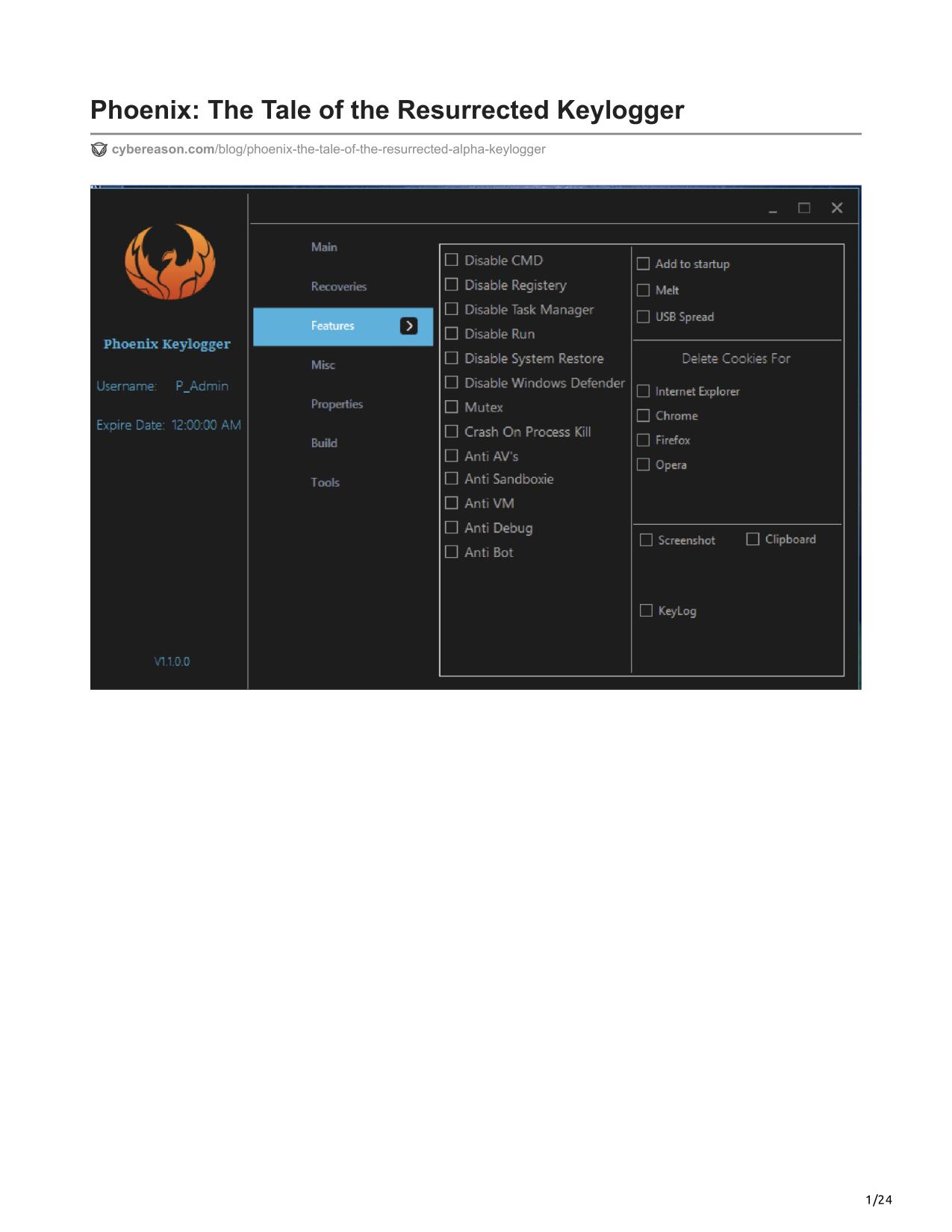This screenshot has height=1232, width=952.
Task: Enable Disable CMD checkbox
Action: (x=452, y=260)
